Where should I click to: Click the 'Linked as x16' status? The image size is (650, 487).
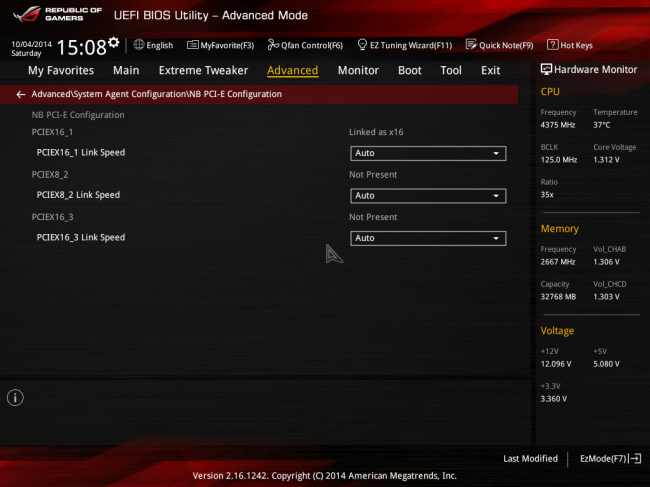click(376, 132)
